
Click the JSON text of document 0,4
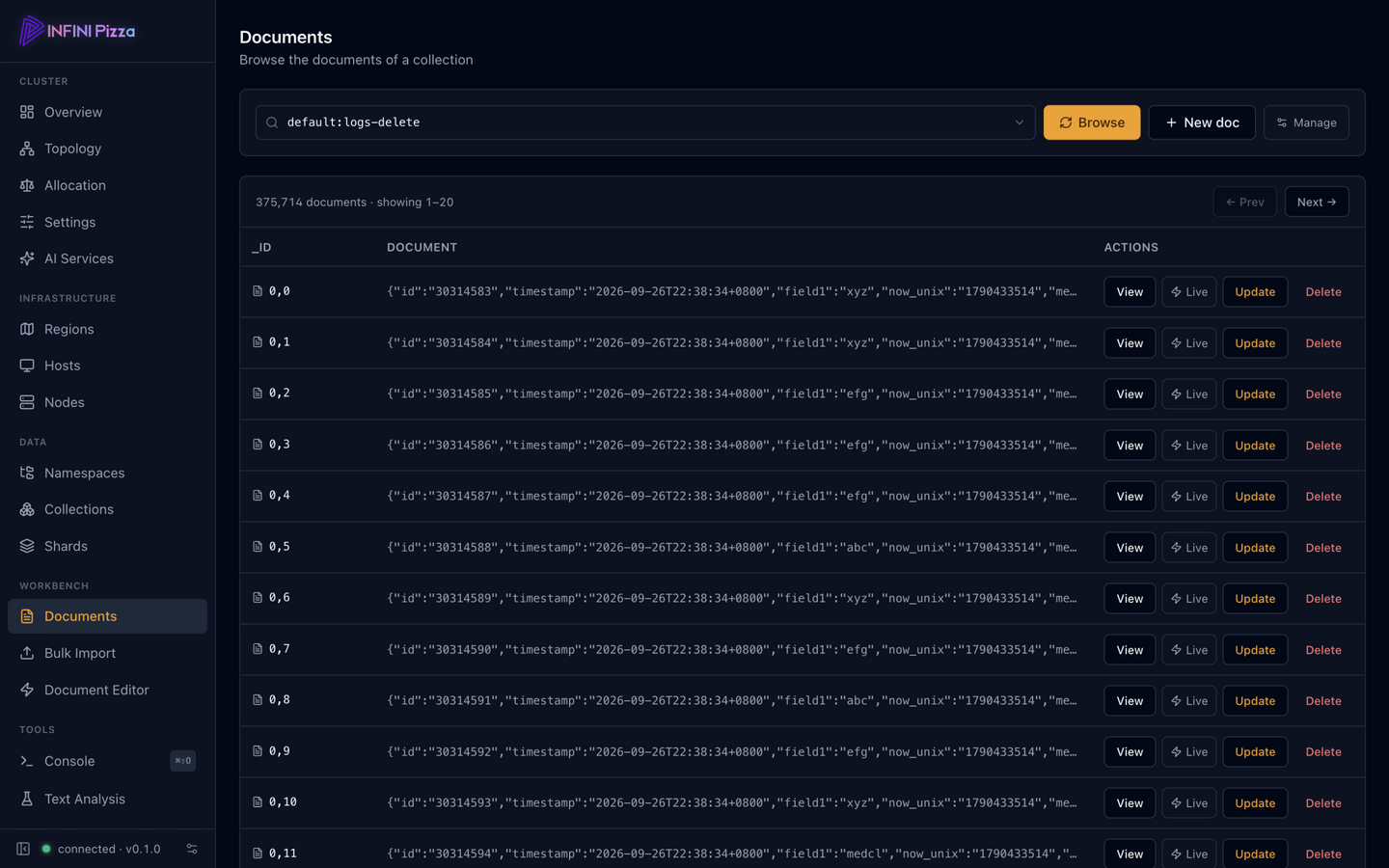(x=731, y=496)
